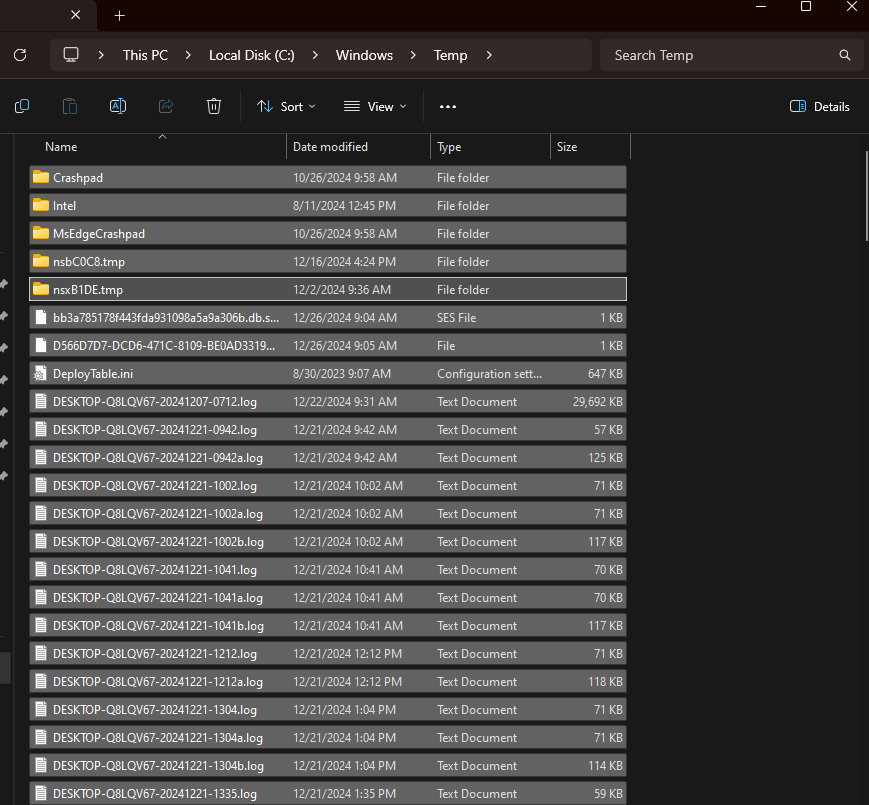Click icon of DESKTOP-Q8LQV67-20241221-0942a.log
The height and width of the screenshot is (805, 869).
coord(40,457)
